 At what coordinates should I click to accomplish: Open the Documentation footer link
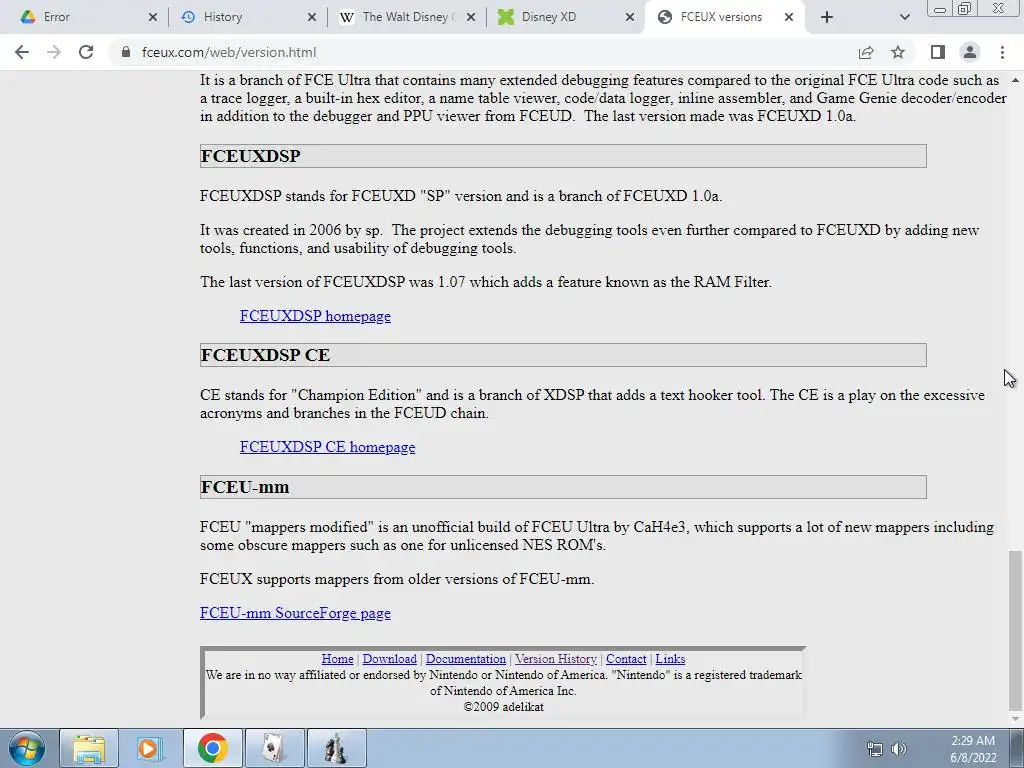click(466, 659)
